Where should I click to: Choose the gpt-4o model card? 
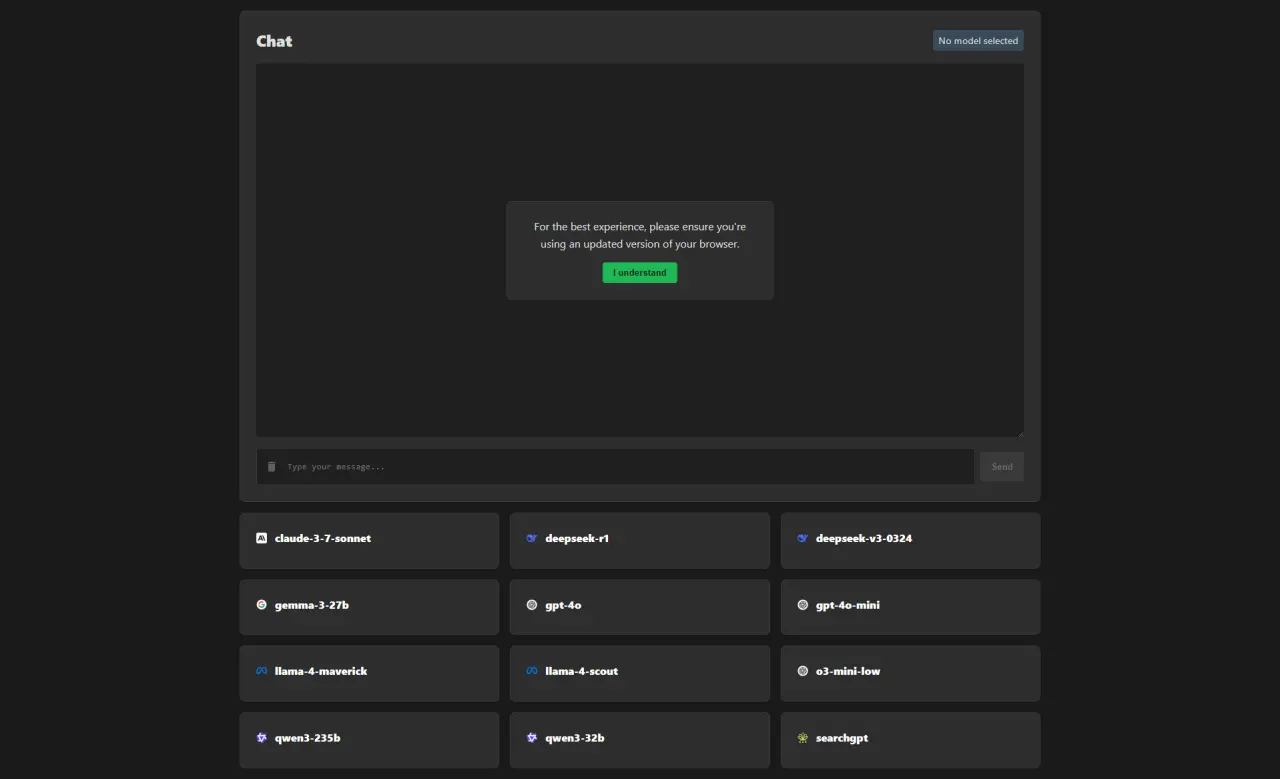[x=640, y=607]
